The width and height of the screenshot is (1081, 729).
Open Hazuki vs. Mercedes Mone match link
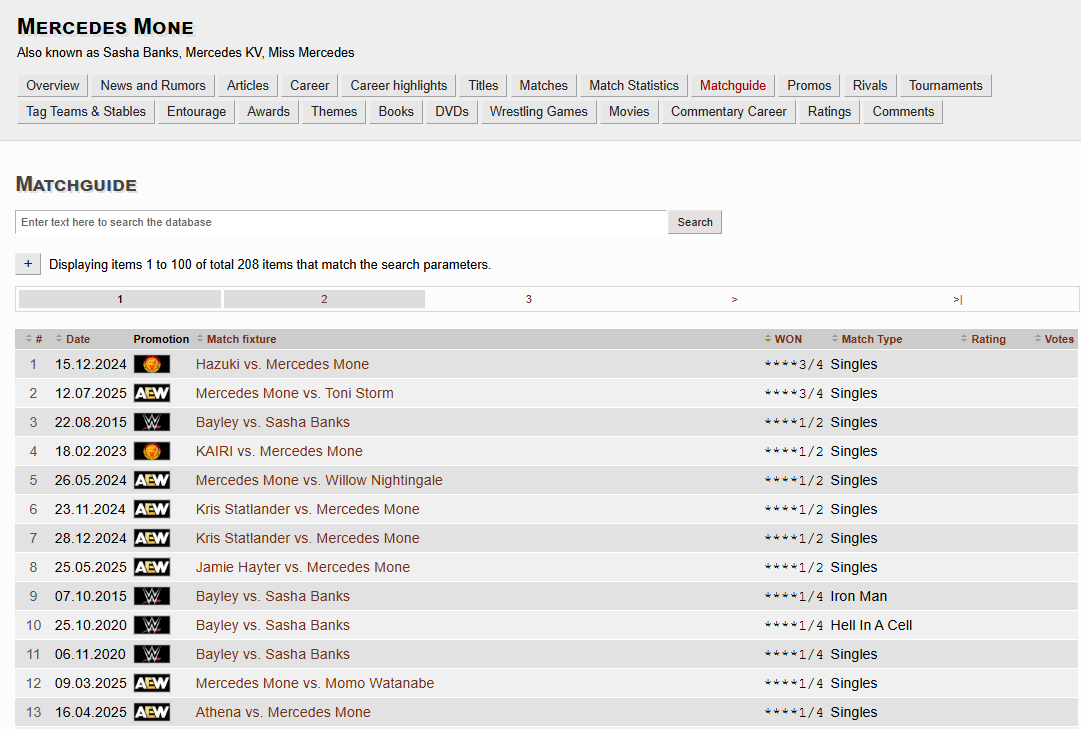coord(282,364)
